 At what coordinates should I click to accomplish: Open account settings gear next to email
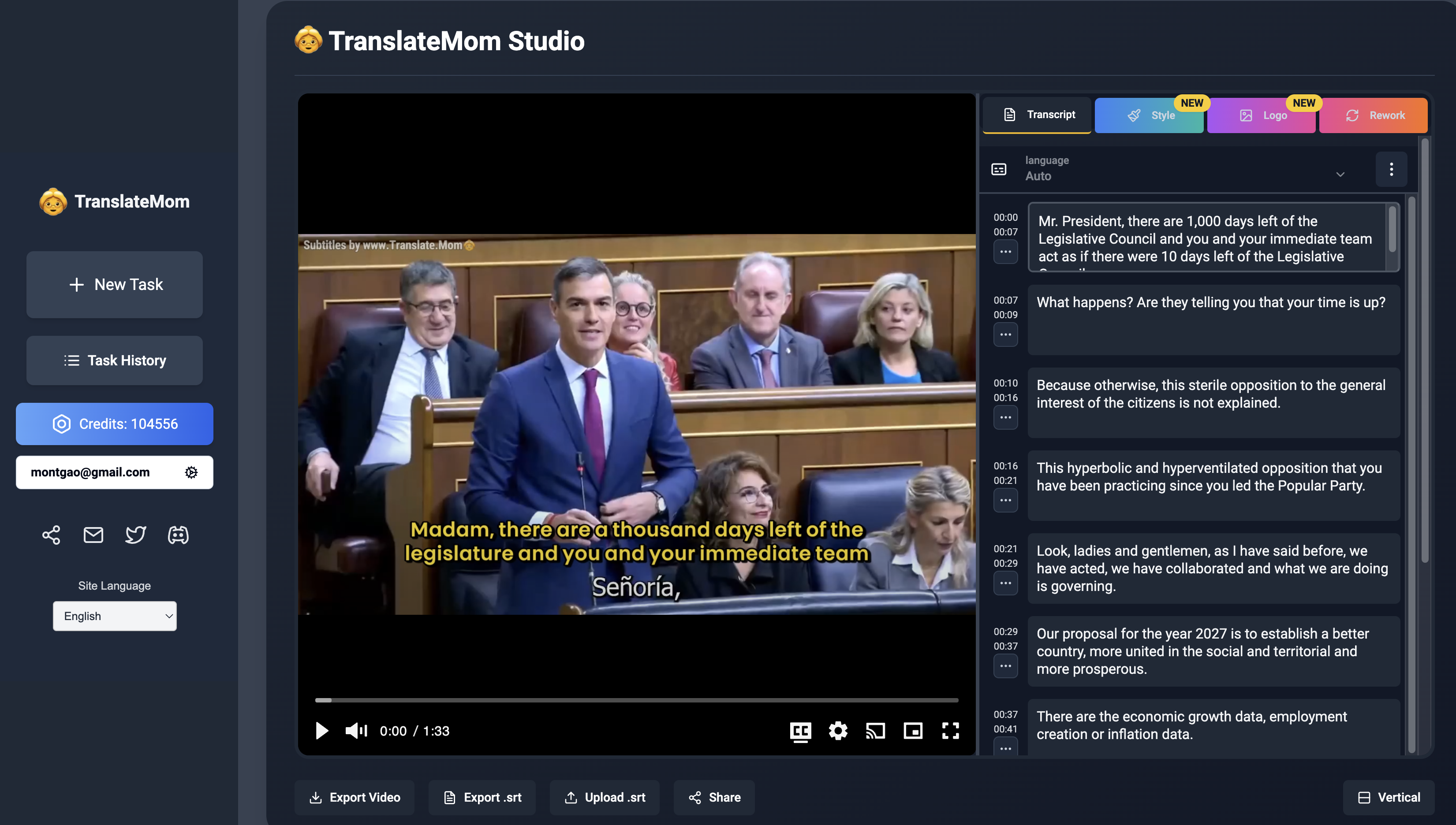pyautogui.click(x=191, y=472)
